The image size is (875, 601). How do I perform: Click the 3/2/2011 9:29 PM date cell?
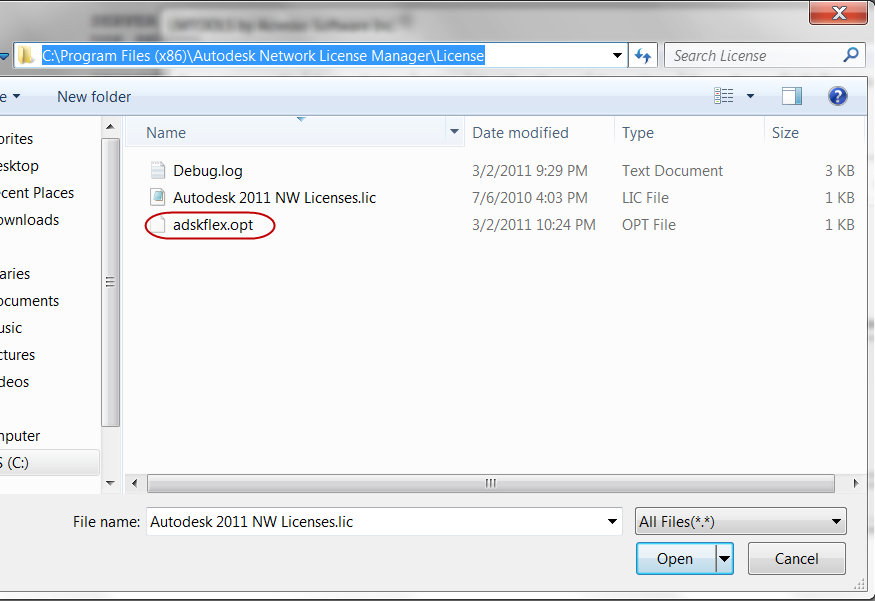click(530, 171)
